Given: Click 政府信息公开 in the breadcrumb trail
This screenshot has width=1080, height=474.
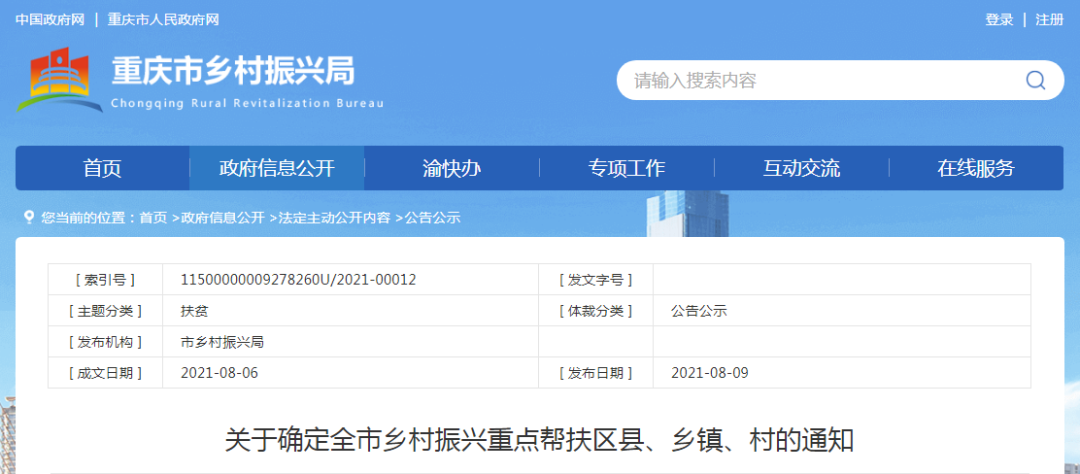Looking at the screenshot, I should click(222, 217).
